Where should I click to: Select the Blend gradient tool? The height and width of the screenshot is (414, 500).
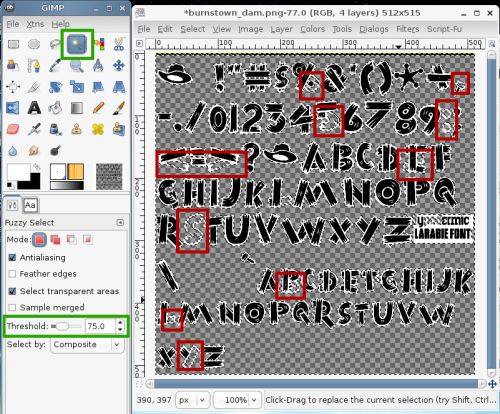coord(77,108)
